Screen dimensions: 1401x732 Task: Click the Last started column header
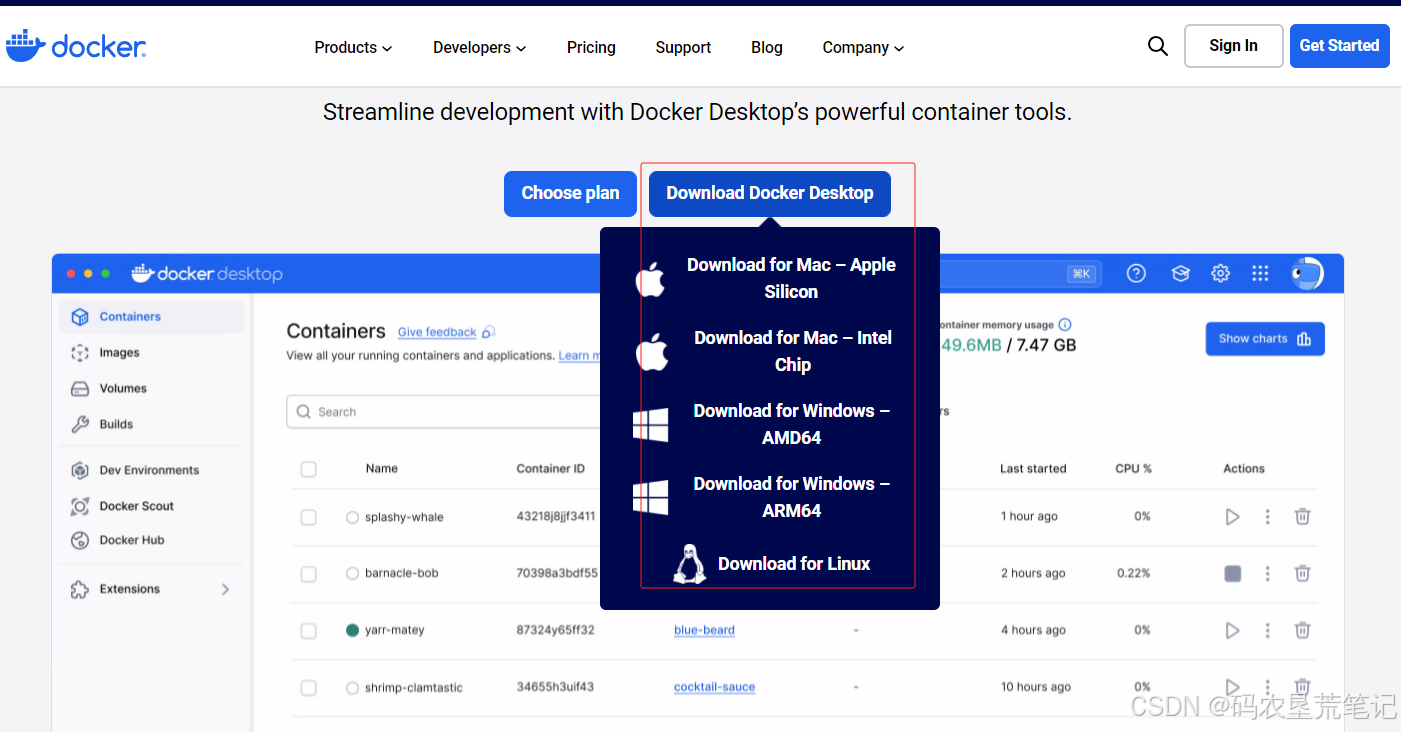coord(1033,468)
